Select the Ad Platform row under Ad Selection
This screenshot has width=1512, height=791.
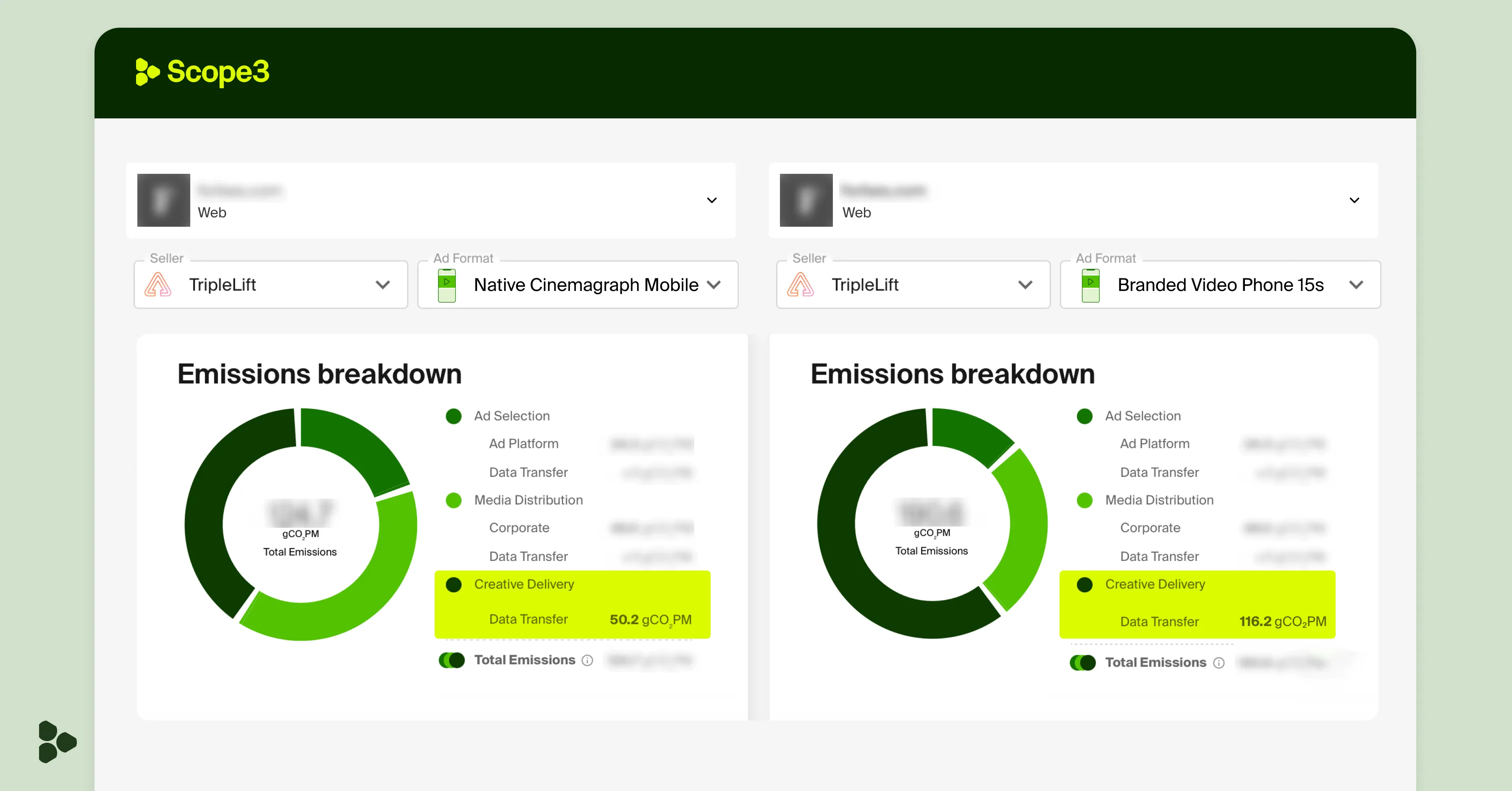[x=523, y=444]
